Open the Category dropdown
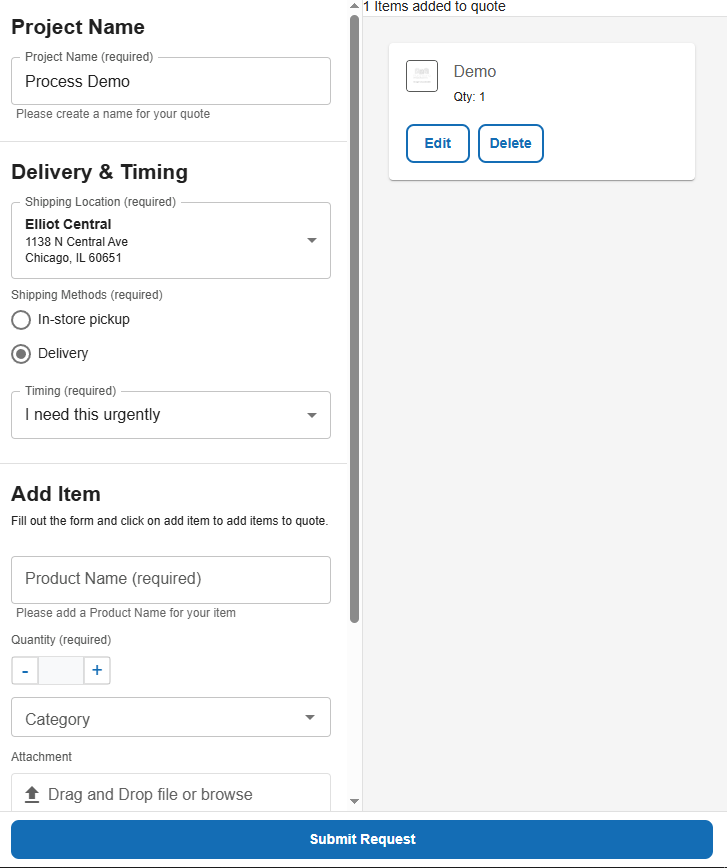727x868 pixels. click(310, 717)
